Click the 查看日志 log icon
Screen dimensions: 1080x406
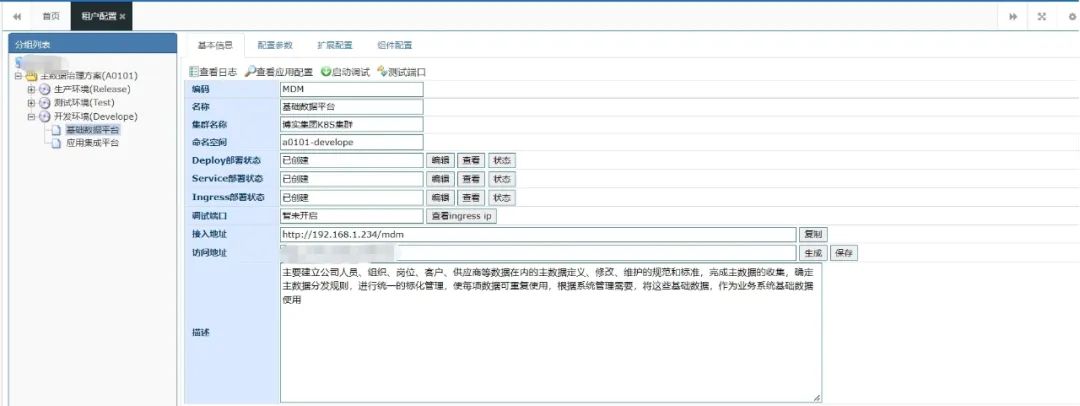coord(194,72)
